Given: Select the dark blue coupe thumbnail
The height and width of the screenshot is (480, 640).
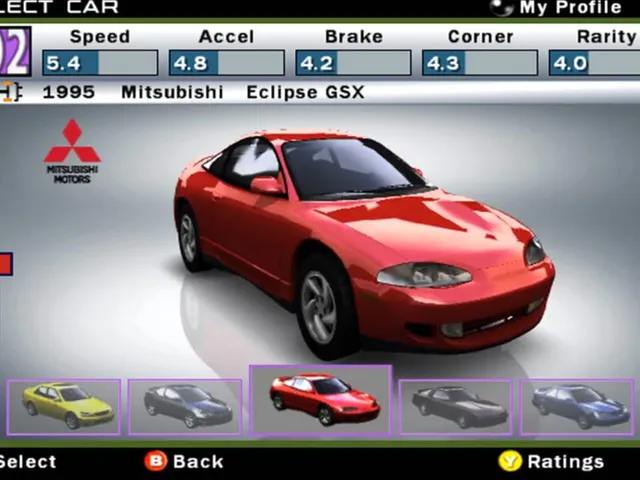Looking at the screenshot, I should point(185,407).
